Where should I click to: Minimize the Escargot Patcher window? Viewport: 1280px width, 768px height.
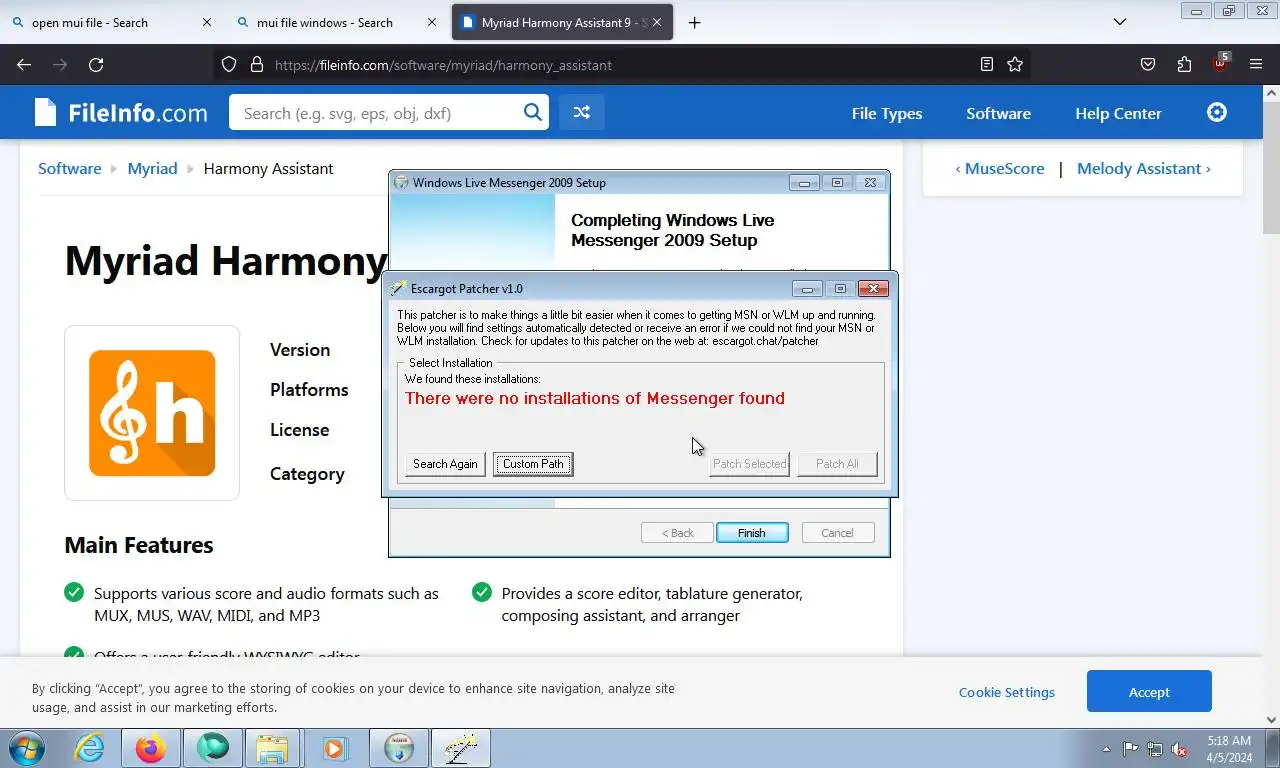[x=806, y=289]
